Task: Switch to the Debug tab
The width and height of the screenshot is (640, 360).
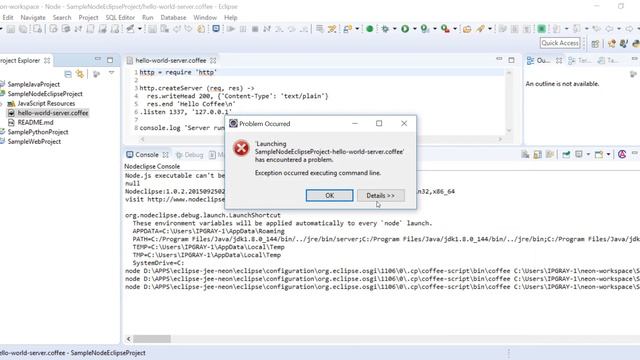Action: 189,155
